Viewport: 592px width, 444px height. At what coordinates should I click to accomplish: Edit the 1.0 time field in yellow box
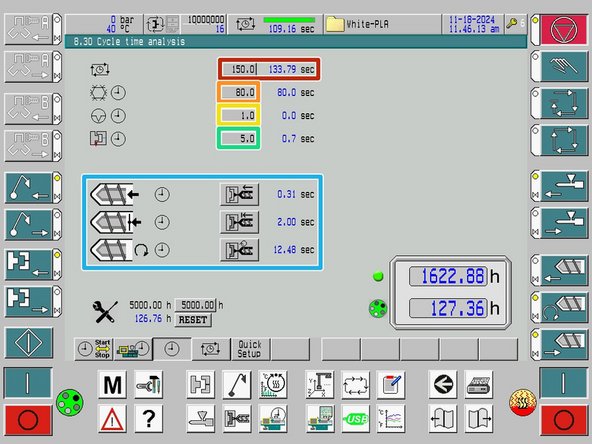coord(239,116)
